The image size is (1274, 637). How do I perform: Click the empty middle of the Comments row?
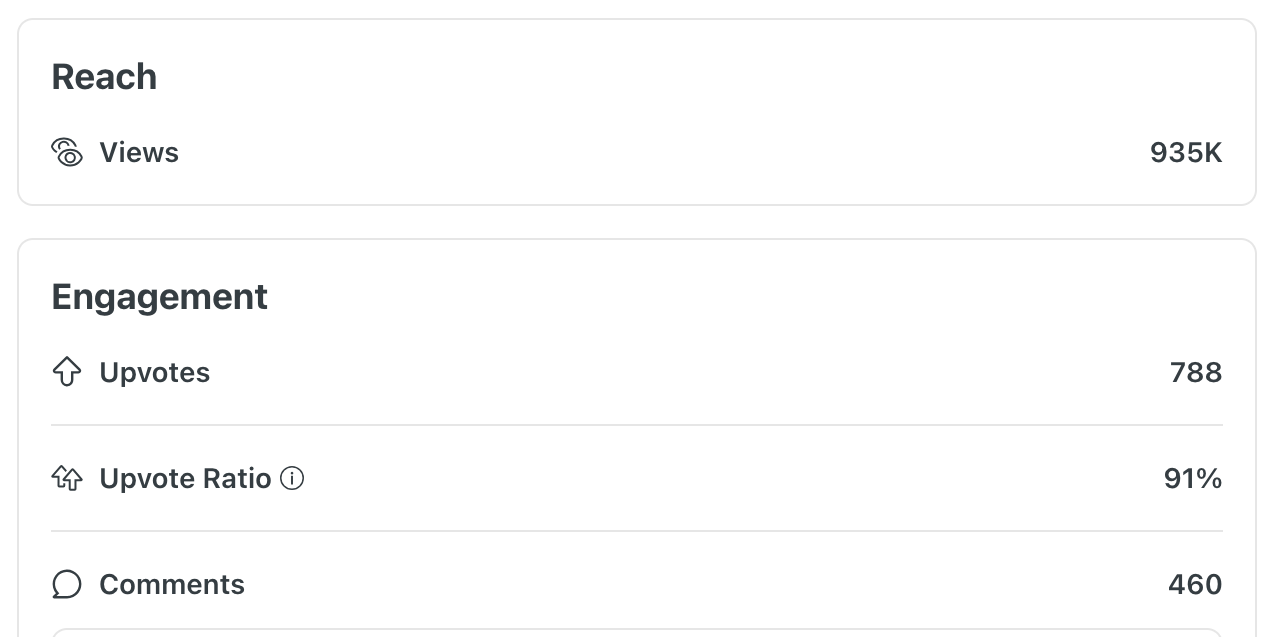(x=700, y=585)
